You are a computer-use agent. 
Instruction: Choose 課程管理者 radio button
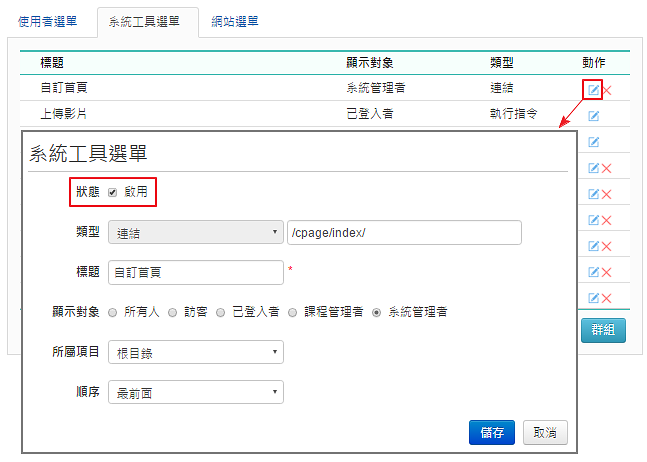(292, 312)
